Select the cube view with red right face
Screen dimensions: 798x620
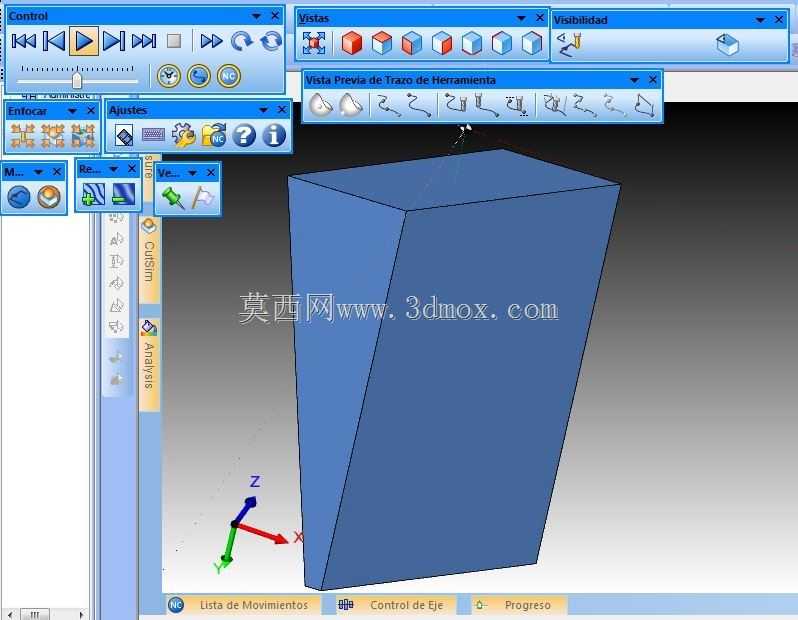442,43
